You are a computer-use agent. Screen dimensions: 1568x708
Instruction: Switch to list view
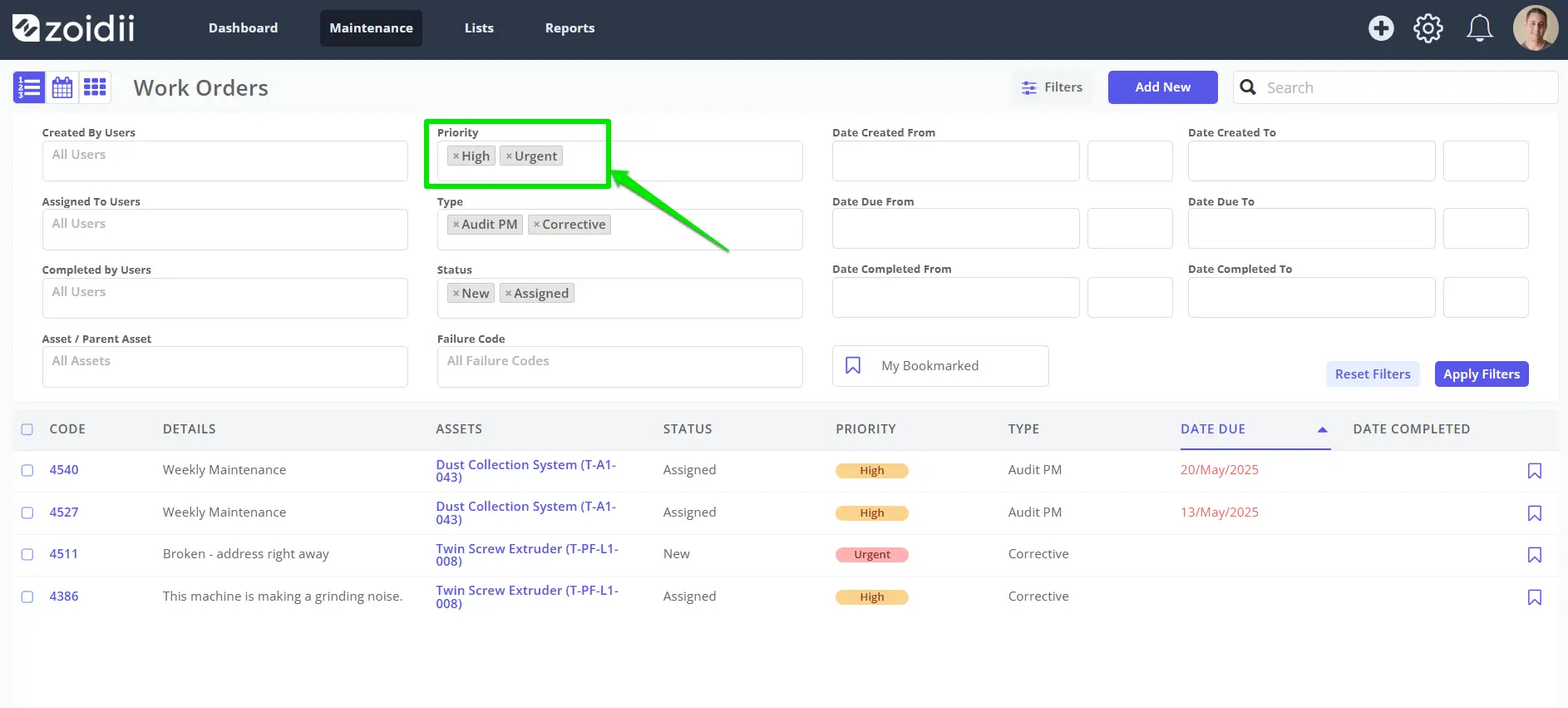tap(29, 87)
